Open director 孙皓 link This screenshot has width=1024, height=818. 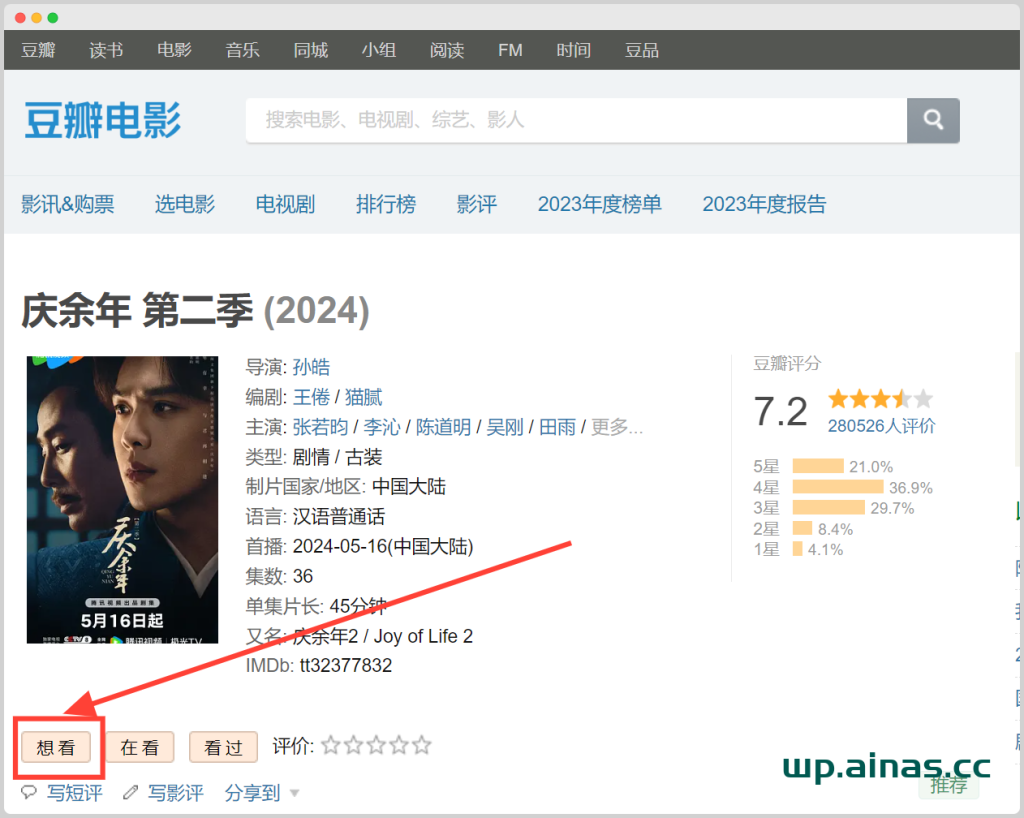pos(312,367)
